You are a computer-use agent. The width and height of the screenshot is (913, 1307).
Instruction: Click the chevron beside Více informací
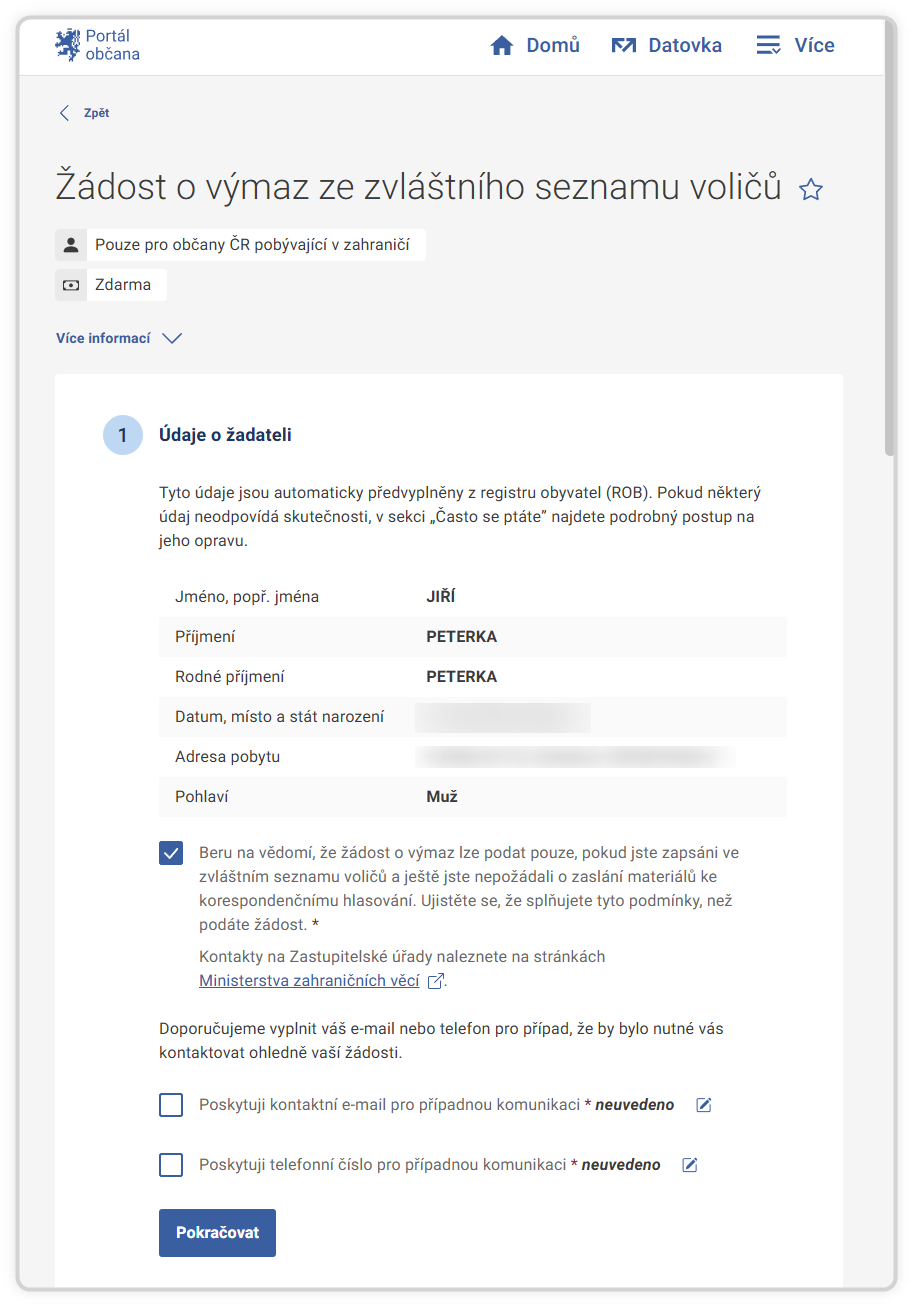(172, 338)
